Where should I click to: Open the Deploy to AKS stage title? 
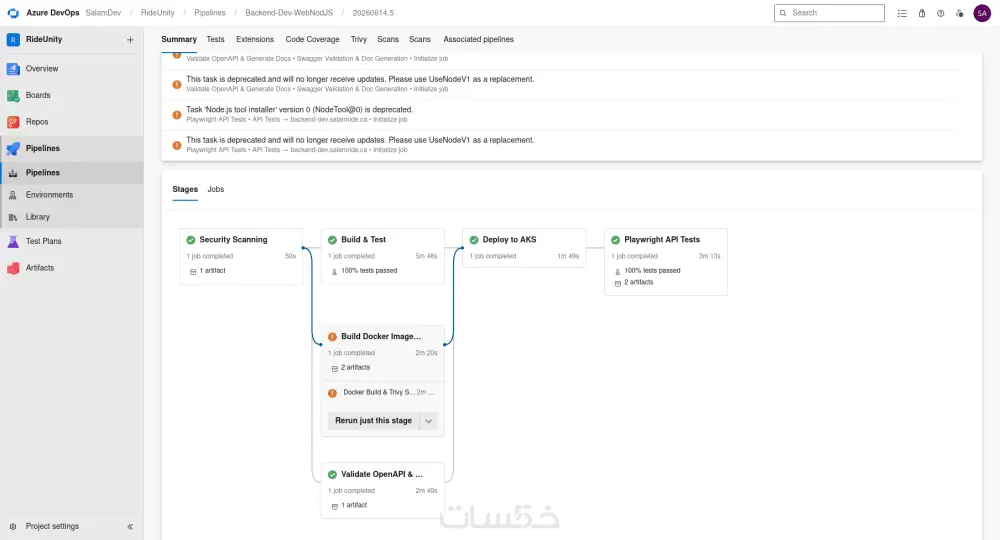click(x=509, y=240)
